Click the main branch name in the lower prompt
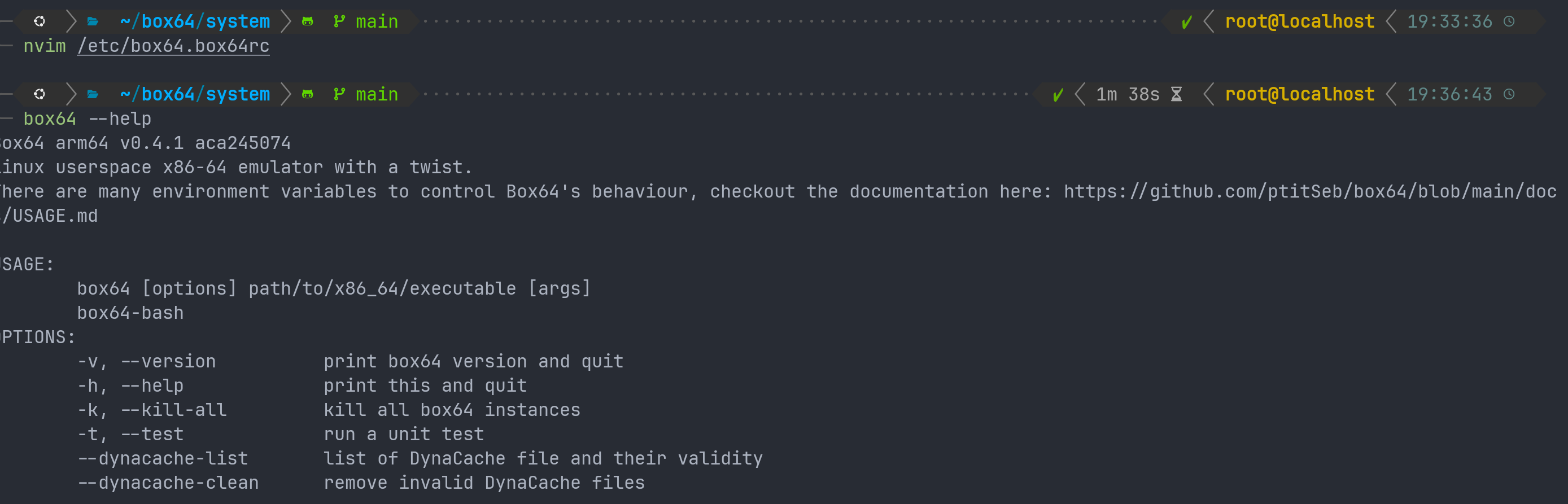This screenshot has width=1568, height=504. point(377,94)
